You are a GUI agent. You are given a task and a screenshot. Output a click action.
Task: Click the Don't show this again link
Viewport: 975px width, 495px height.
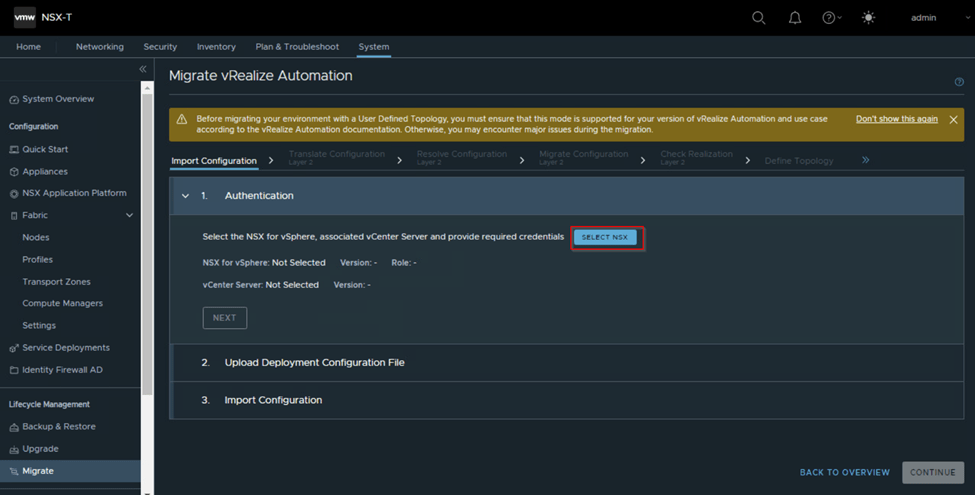coord(896,119)
